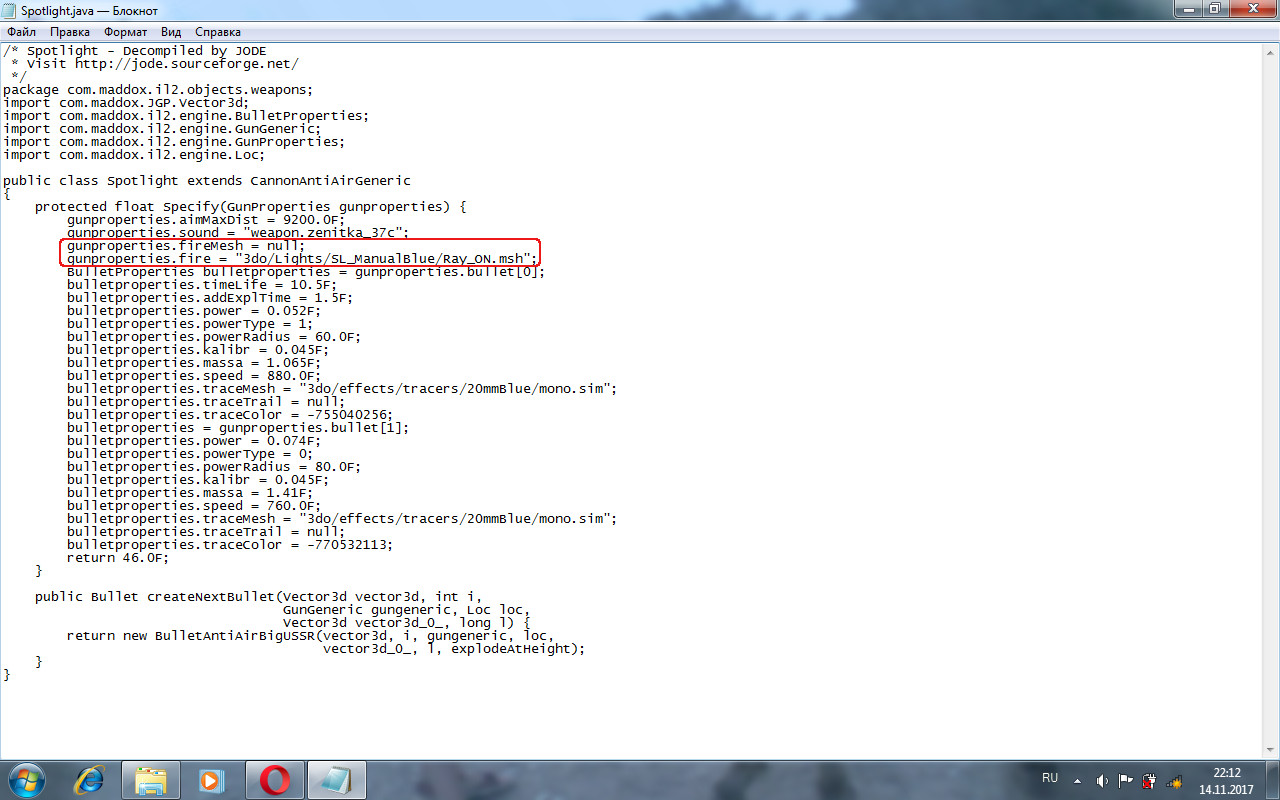Click the scrollbar up arrow
Viewport: 1280px width, 800px height.
click(1270, 51)
